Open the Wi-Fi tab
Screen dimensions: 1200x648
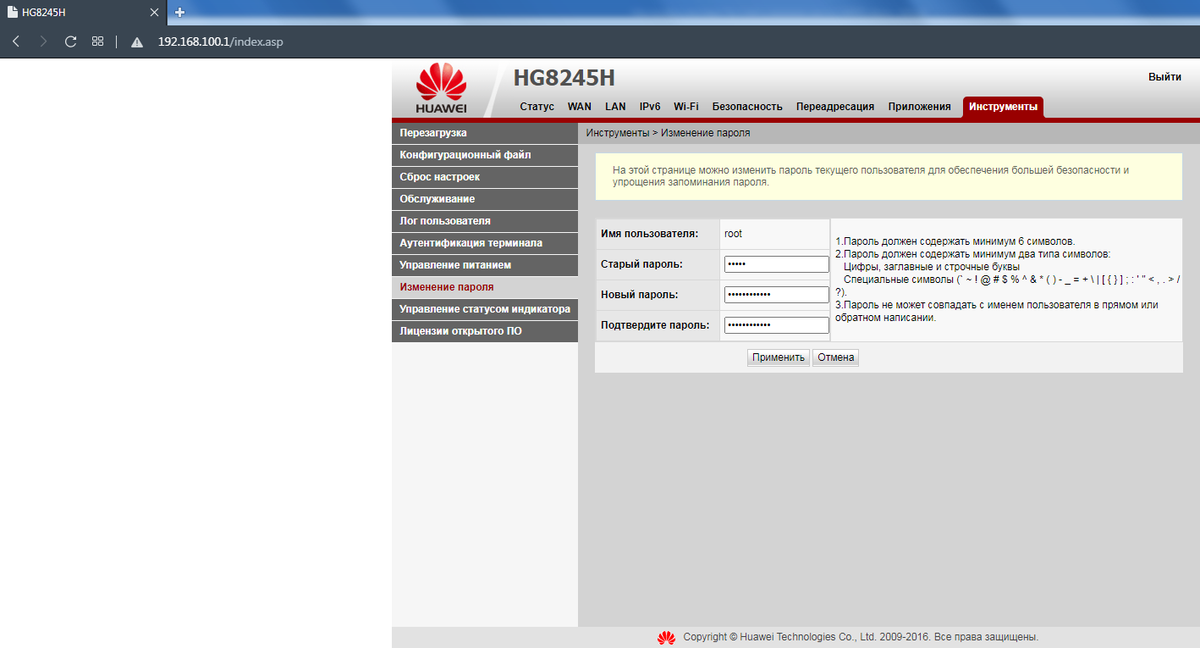[x=686, y=106]
